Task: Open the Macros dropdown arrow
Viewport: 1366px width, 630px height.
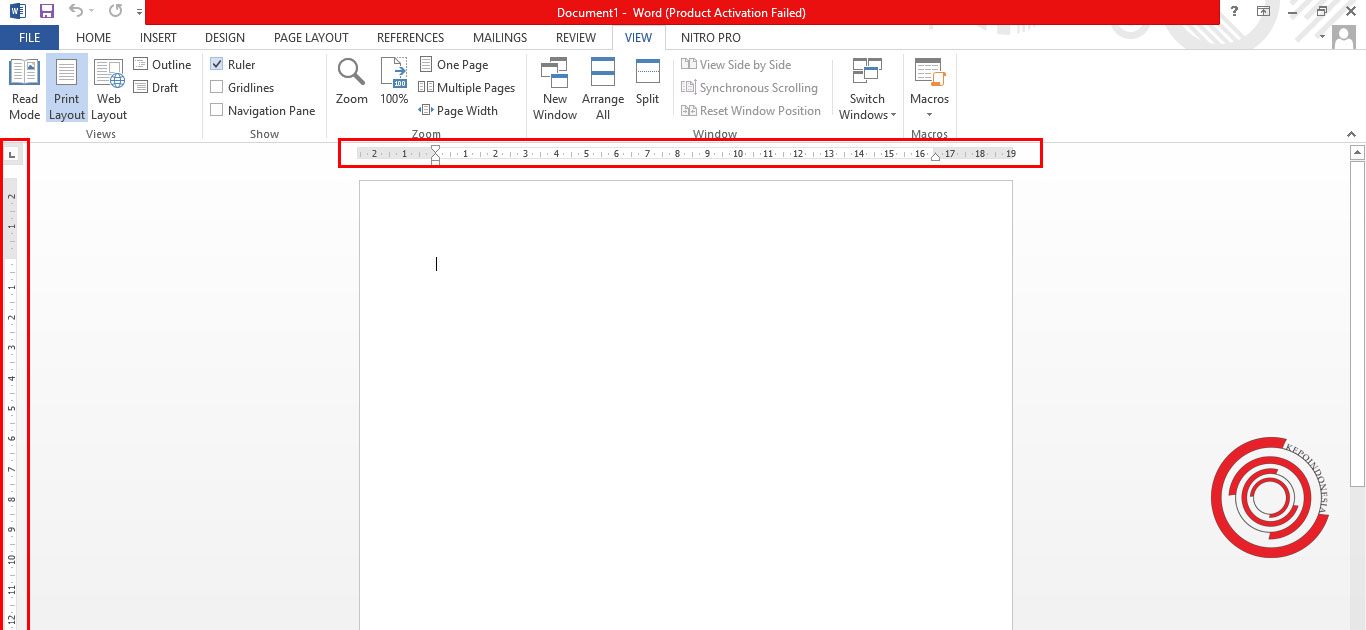Action: pyautogui.click(x=929, y=115)
